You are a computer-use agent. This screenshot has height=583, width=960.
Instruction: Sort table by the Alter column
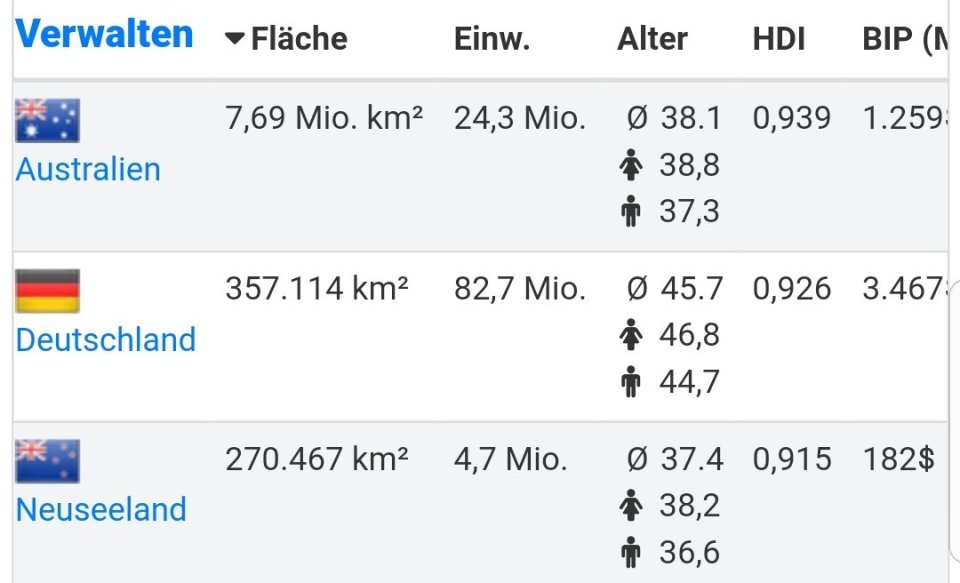pyautogui.click(x=652, y=39)
